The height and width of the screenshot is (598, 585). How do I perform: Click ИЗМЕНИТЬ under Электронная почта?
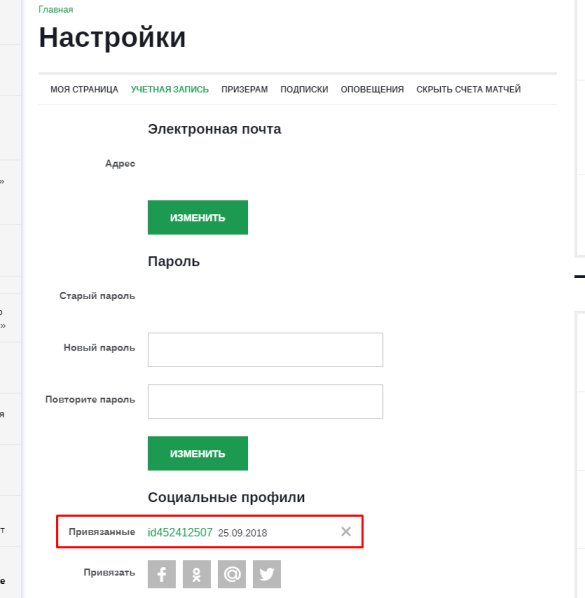(198, 217)
